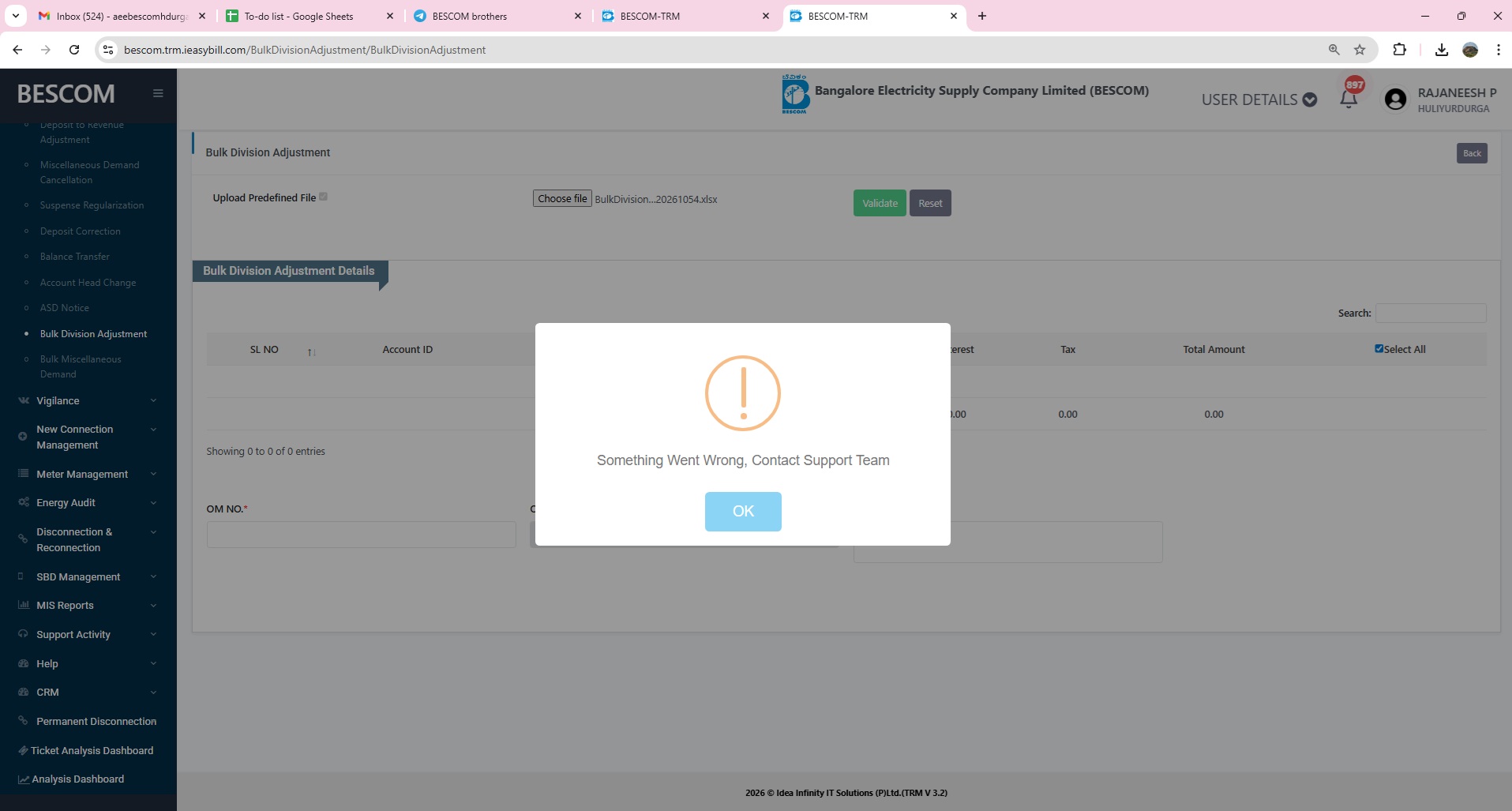Expand the CRM menu chevron
The width and height of the screenshot is (1512, 811).
pos(153,692)
